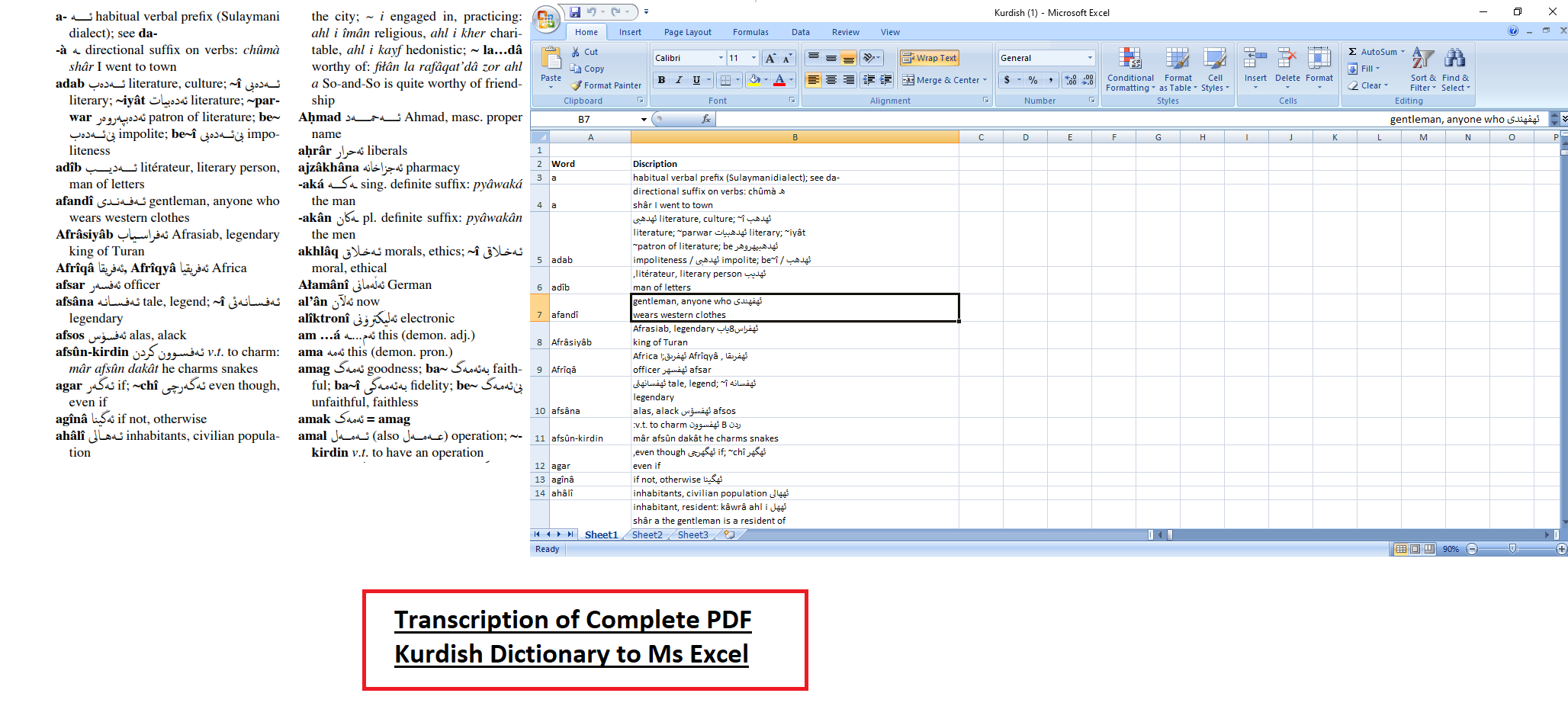Open the Alignment group dialog launcher
Image resolution: width=1568 pixels, height=706 pixels.
pyautogui.click(x=985, y=100)
